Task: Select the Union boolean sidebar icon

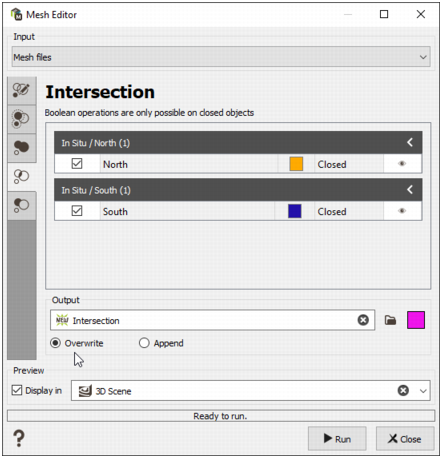Action: [x=22, y=148]
